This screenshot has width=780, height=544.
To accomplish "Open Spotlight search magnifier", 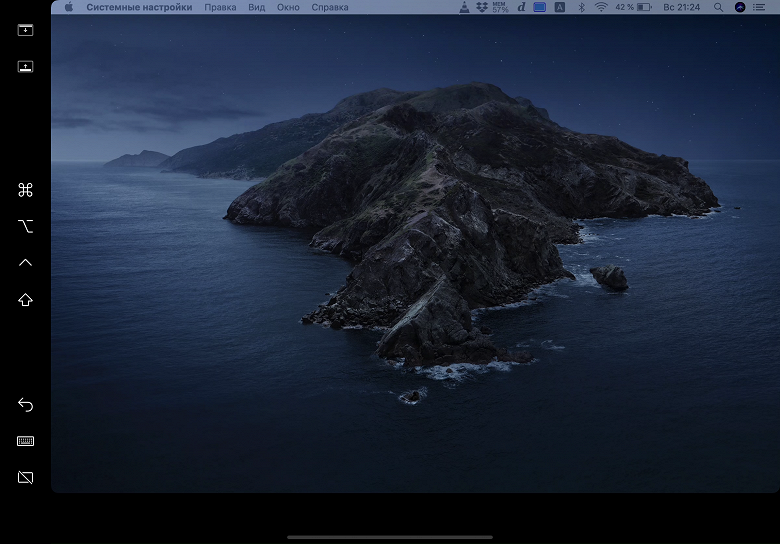I will click(718, 7).
